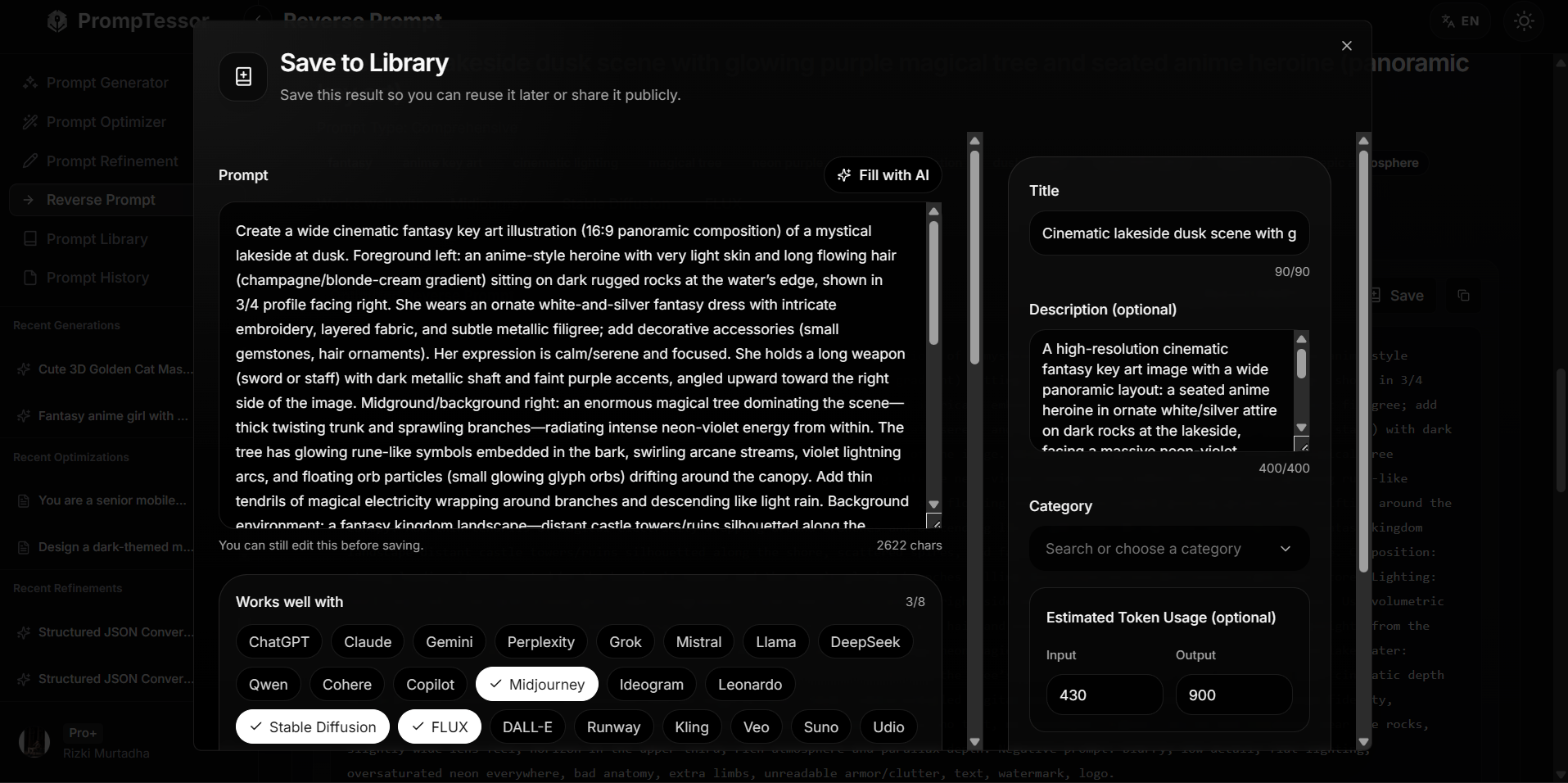Open Prompt Generator in the sidebar
Screen dimensions: 1568x783
coord(101,83)
